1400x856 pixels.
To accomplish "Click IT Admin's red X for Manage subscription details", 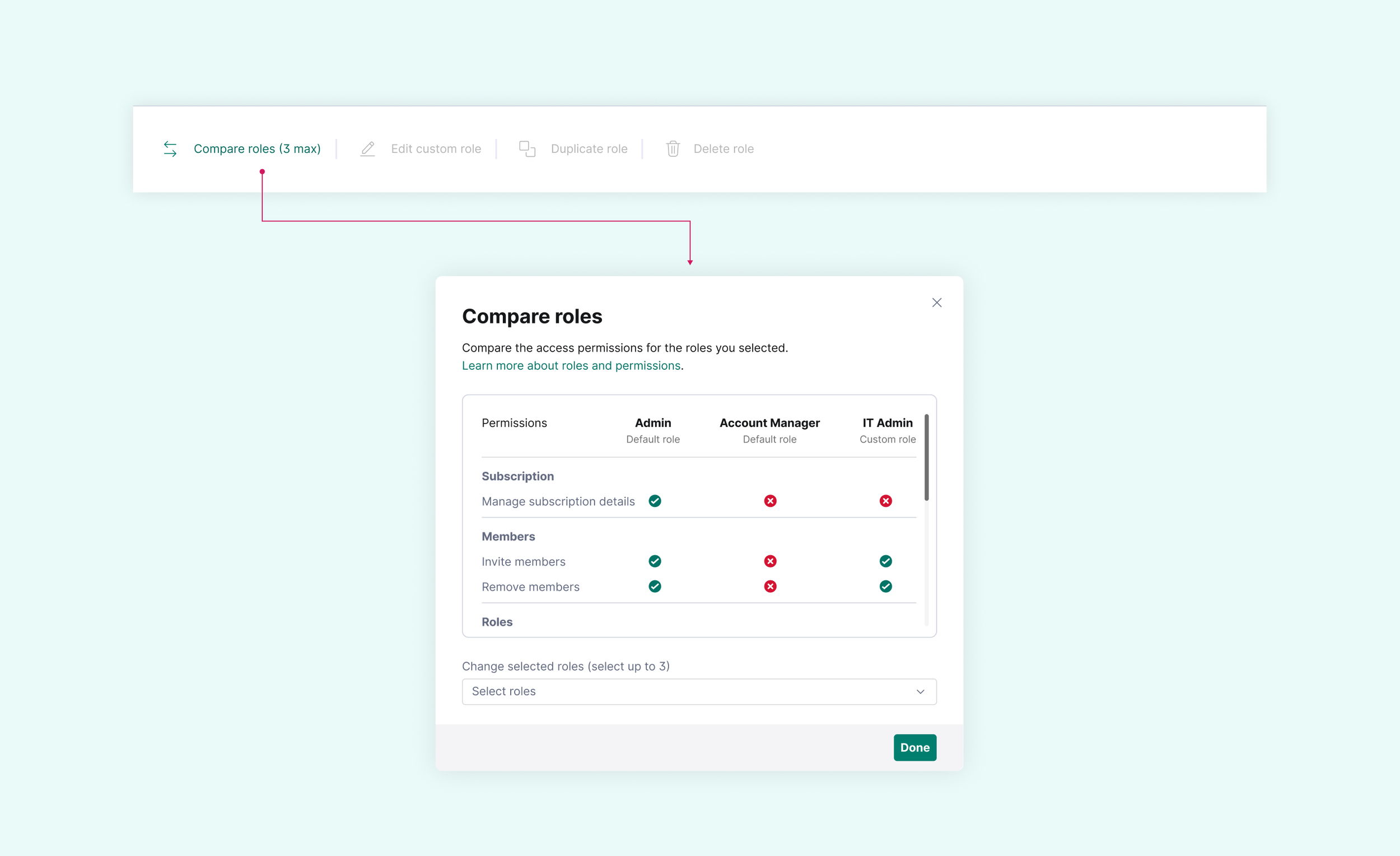I will pyautogui.click(x=885, y=501).
